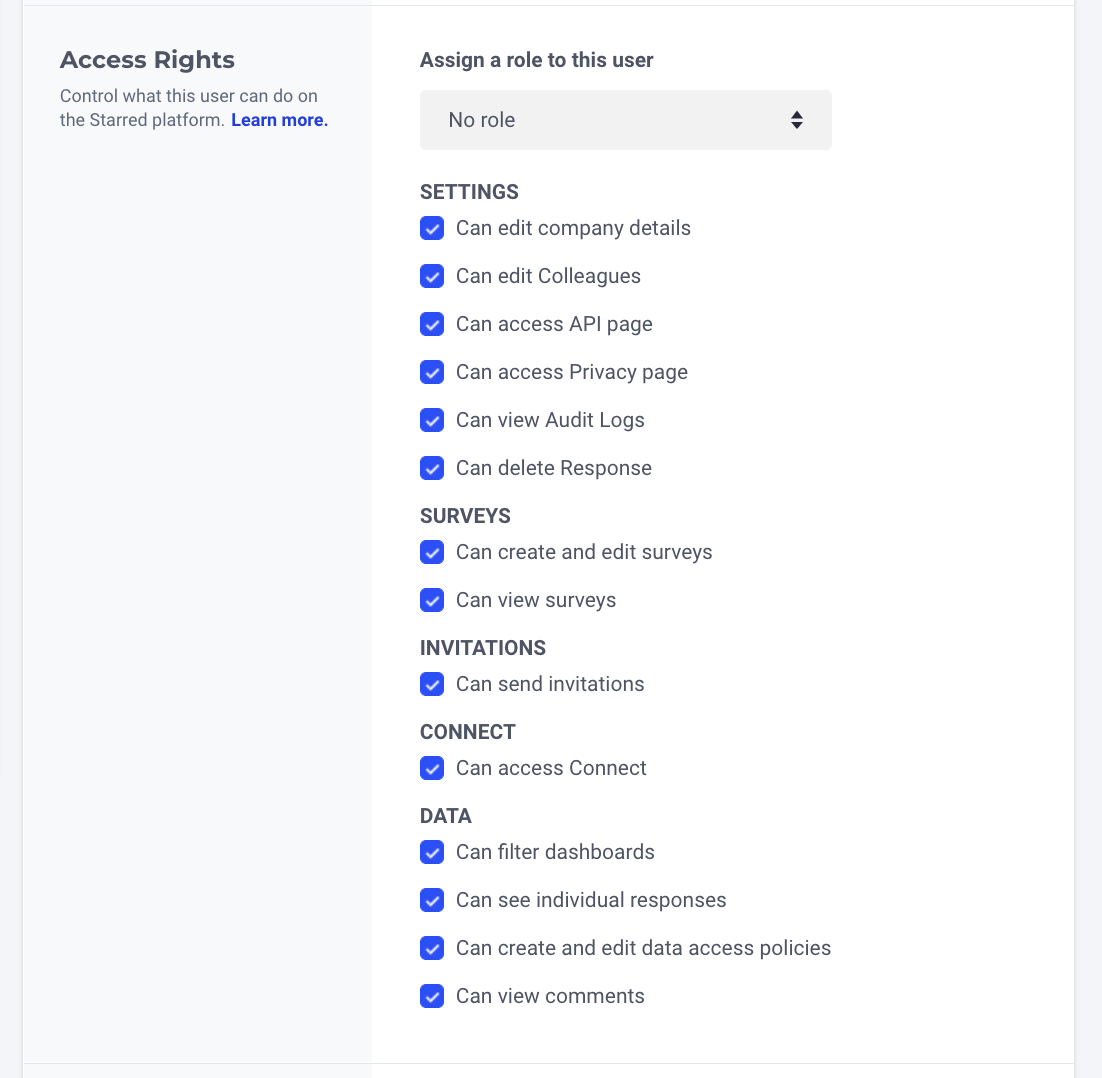Uncheck 'Can create and edit surveys'
The height and width of the screenshot is (1078, 1102).
(432, 552)
